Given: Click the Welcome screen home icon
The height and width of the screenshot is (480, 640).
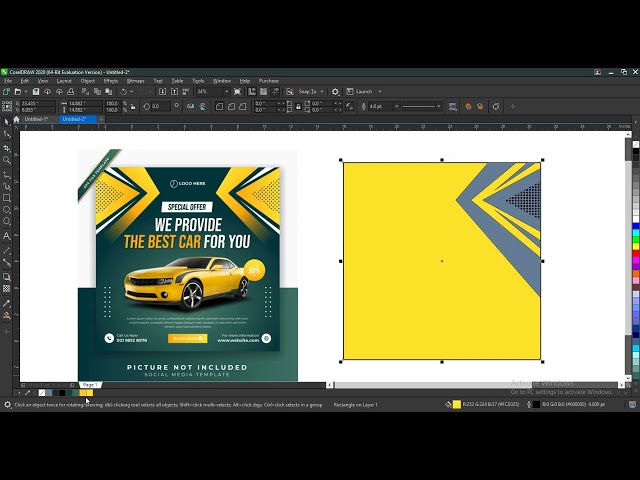Looking at the screenshot, I should point(16,119).
